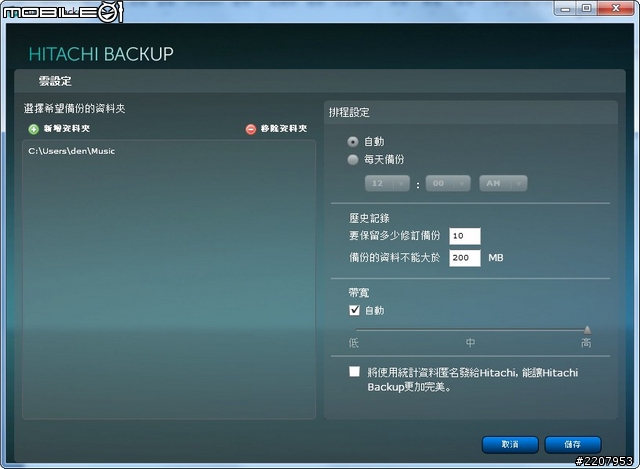The width and height of the screenshot is (640, 469).
Task: Select the 自動 schedule radio button
Action: tap(353, 142)
